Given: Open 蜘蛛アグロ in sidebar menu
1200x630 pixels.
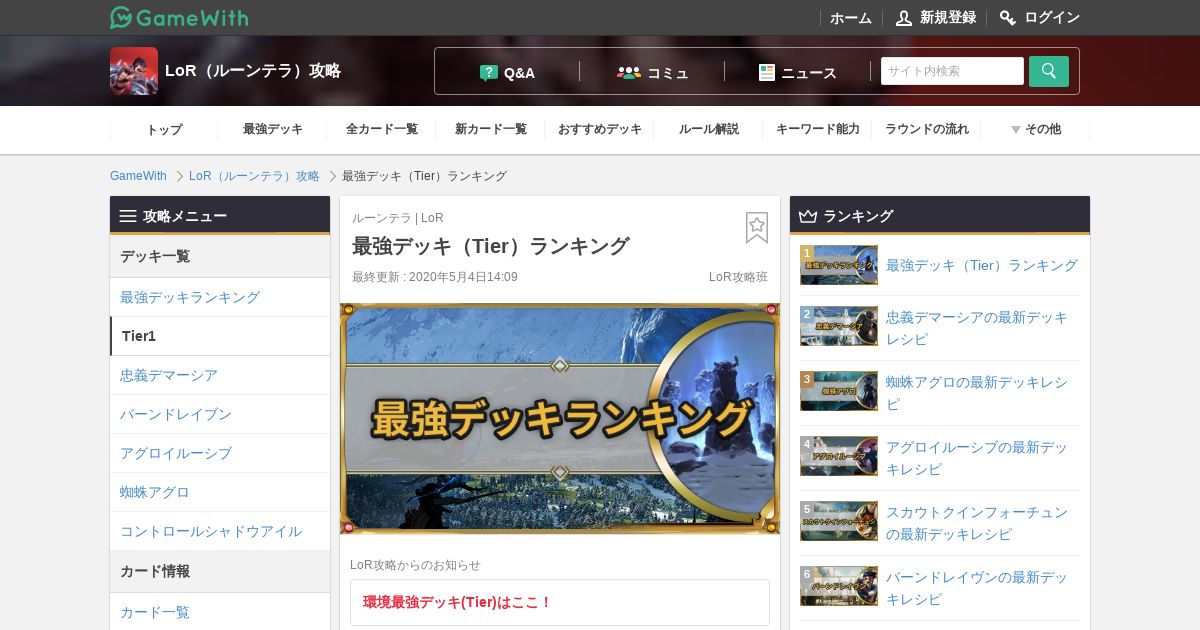Looking at the screenshot, I should pyautogui.click(x=220, y=492).
